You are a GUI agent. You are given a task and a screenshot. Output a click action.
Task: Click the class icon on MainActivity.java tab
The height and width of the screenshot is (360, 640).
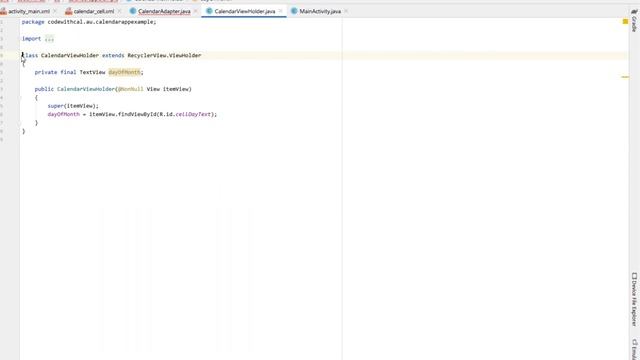point(294,11)
